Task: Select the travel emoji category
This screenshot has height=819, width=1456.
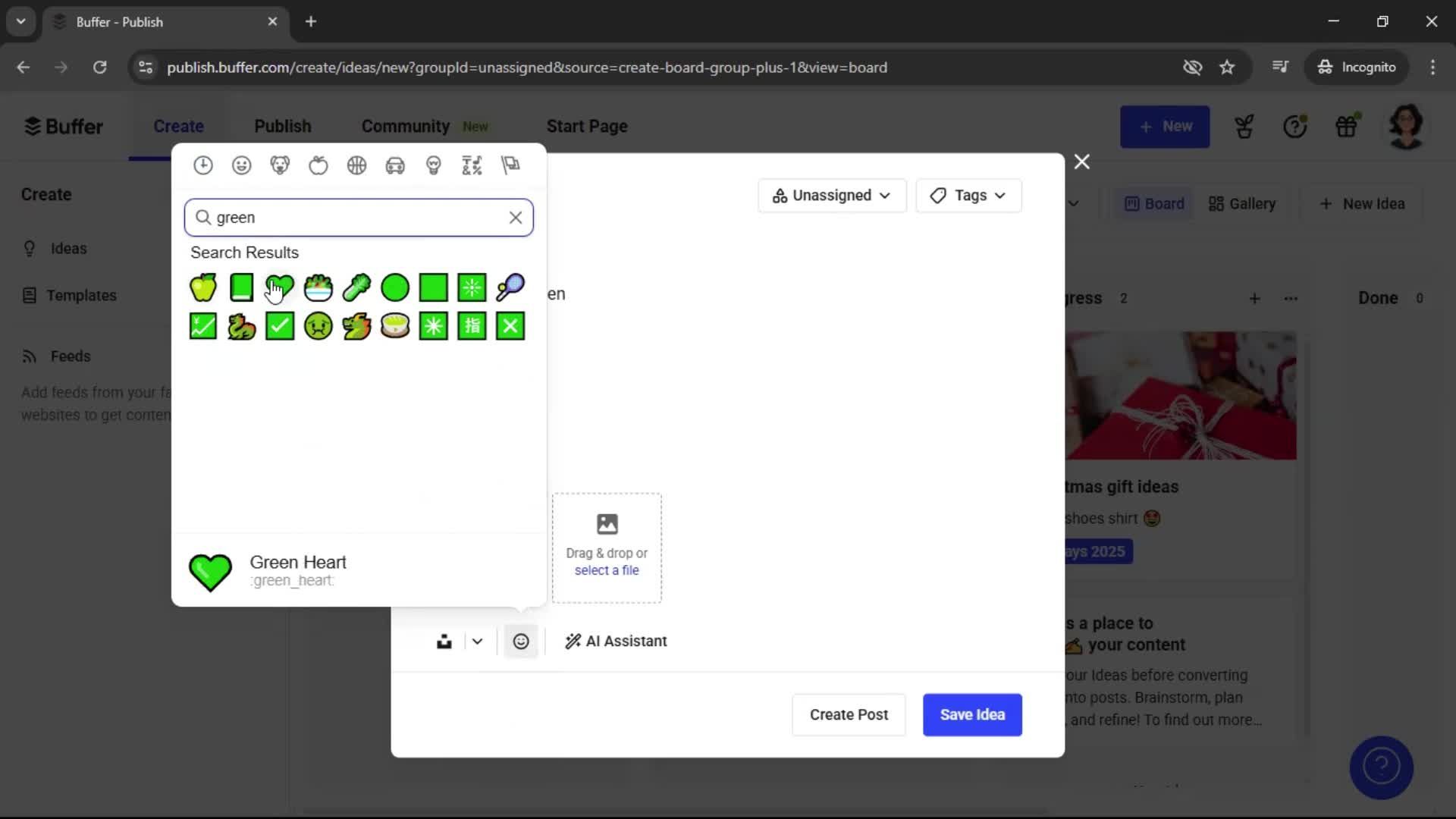Action: point(396,165)
